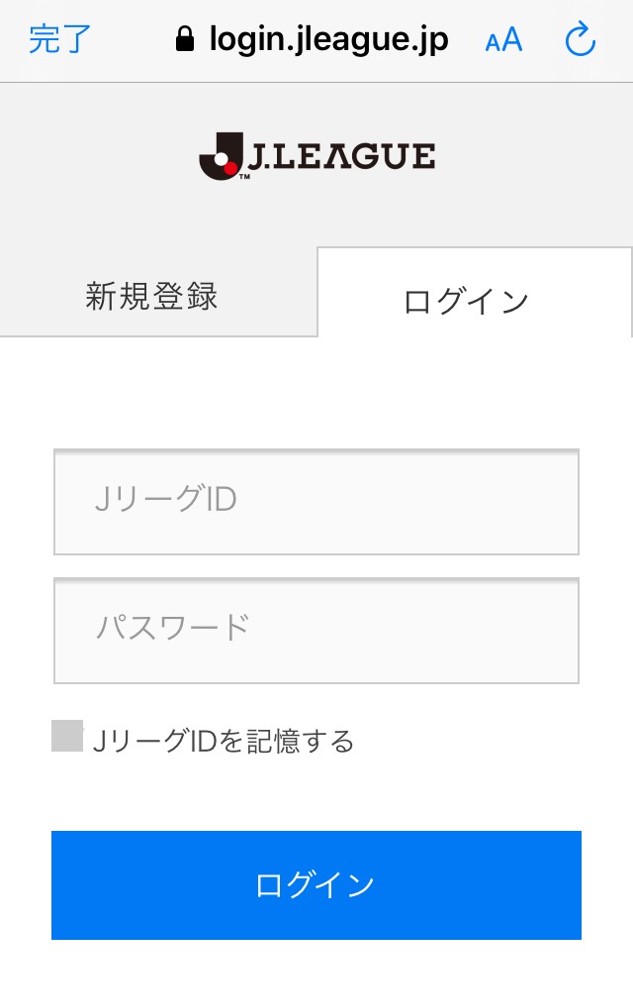Tap the reload page icon
The width and height of the screenshot is (633, 992).
(580, 40)
